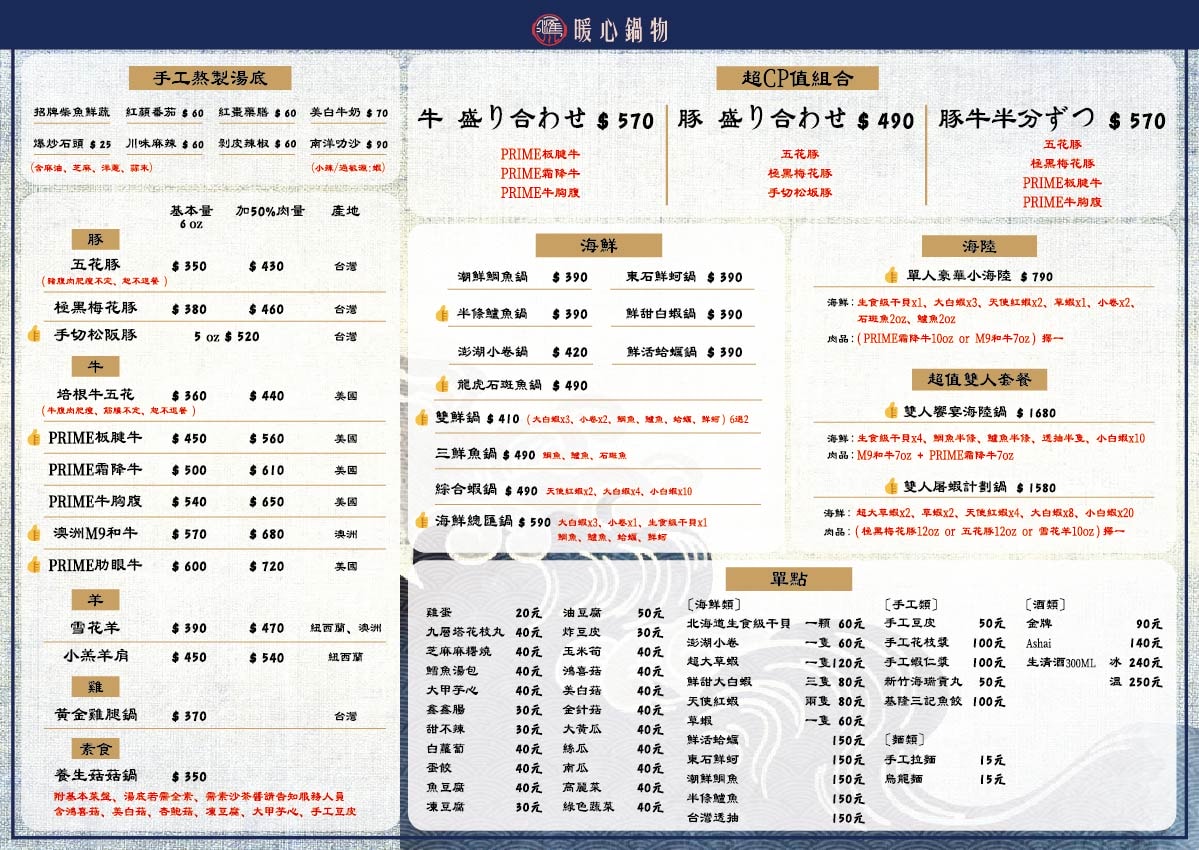Select Asahi 140元 under 酒類
The height and width of the screenshot is (850, 1199).
pyautogui.click(x=1093, y=643)
